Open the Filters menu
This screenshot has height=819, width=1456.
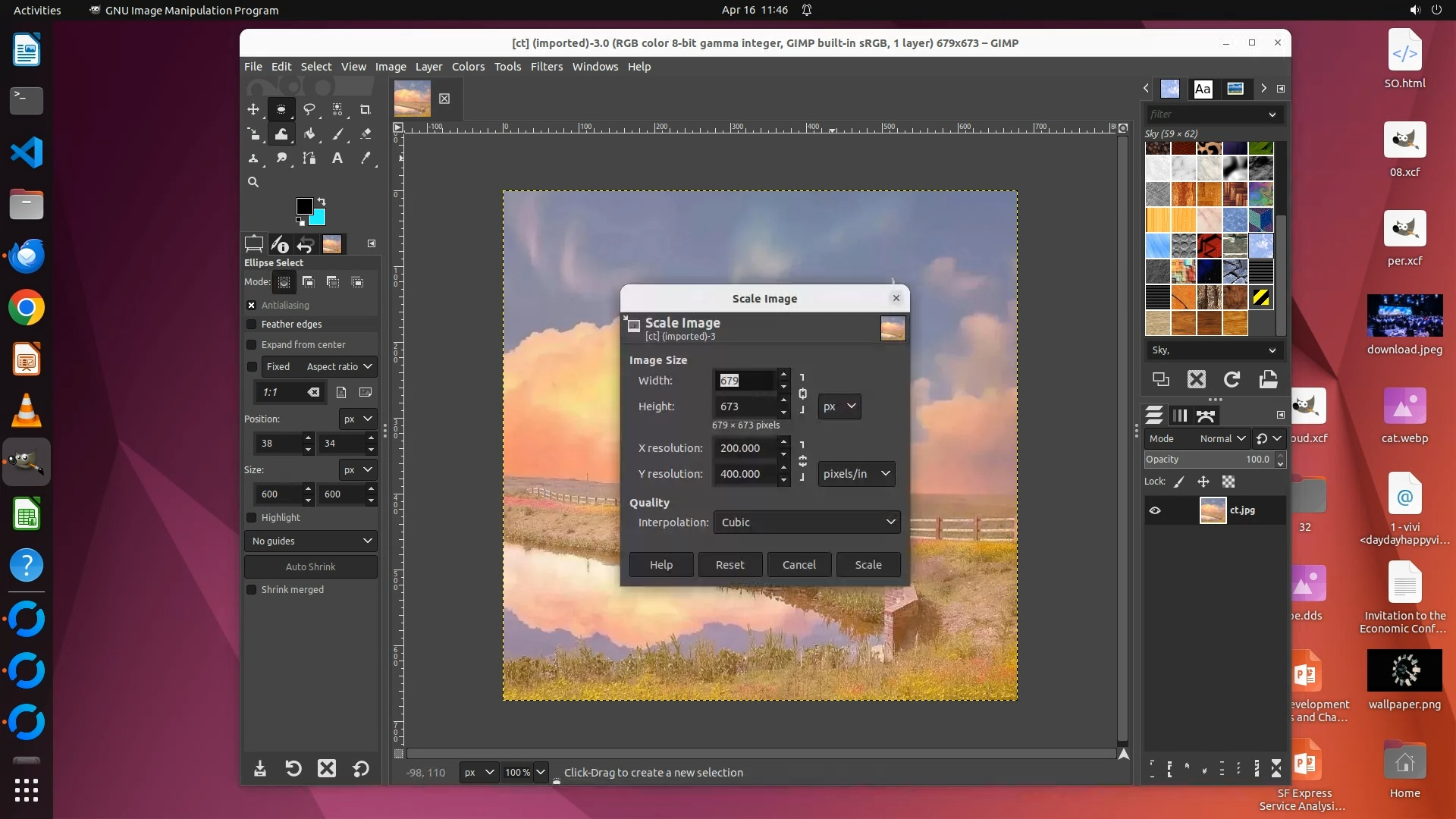[546, 67]
